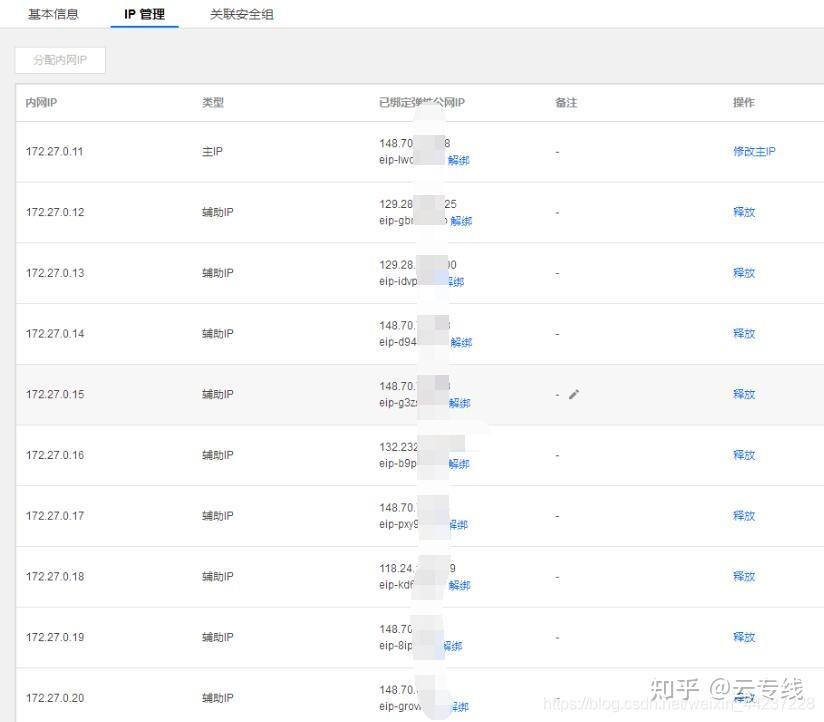Release IP 172.27.0.14 with 释放
Screen dimensions: 824x722
point(744,334)
